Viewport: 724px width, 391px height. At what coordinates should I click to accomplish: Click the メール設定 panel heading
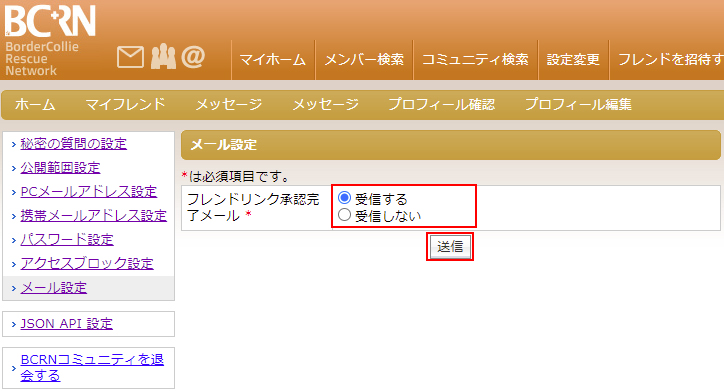coord(223,145)
